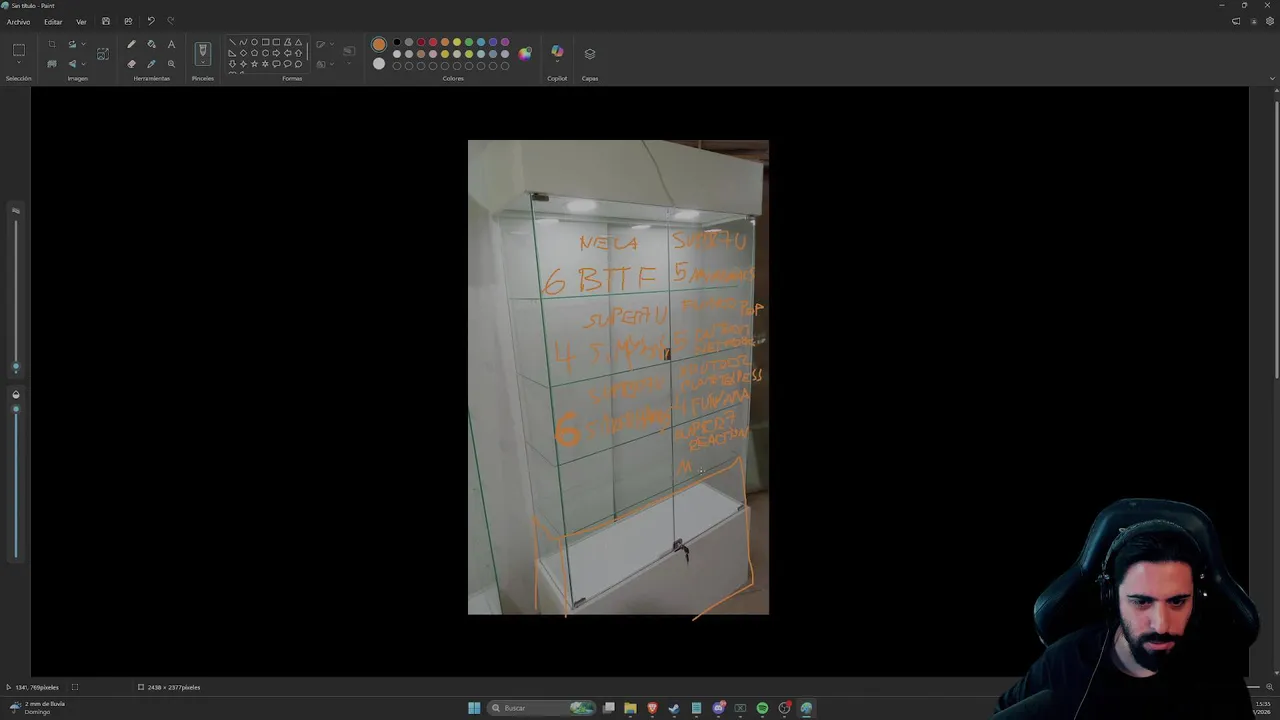This screenshot has width=1280, height=720.
Task: Select the Eraser tool
Action: 131,64
